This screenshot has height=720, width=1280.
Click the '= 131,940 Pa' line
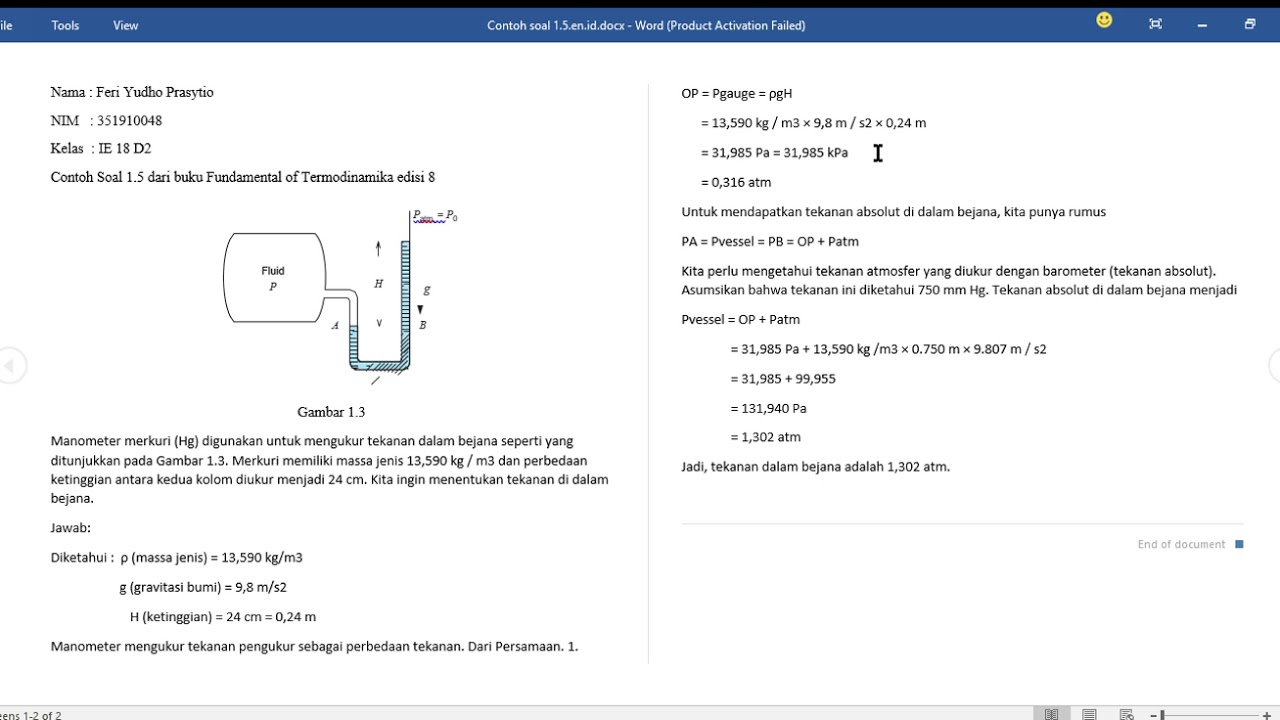coord(768,408)
